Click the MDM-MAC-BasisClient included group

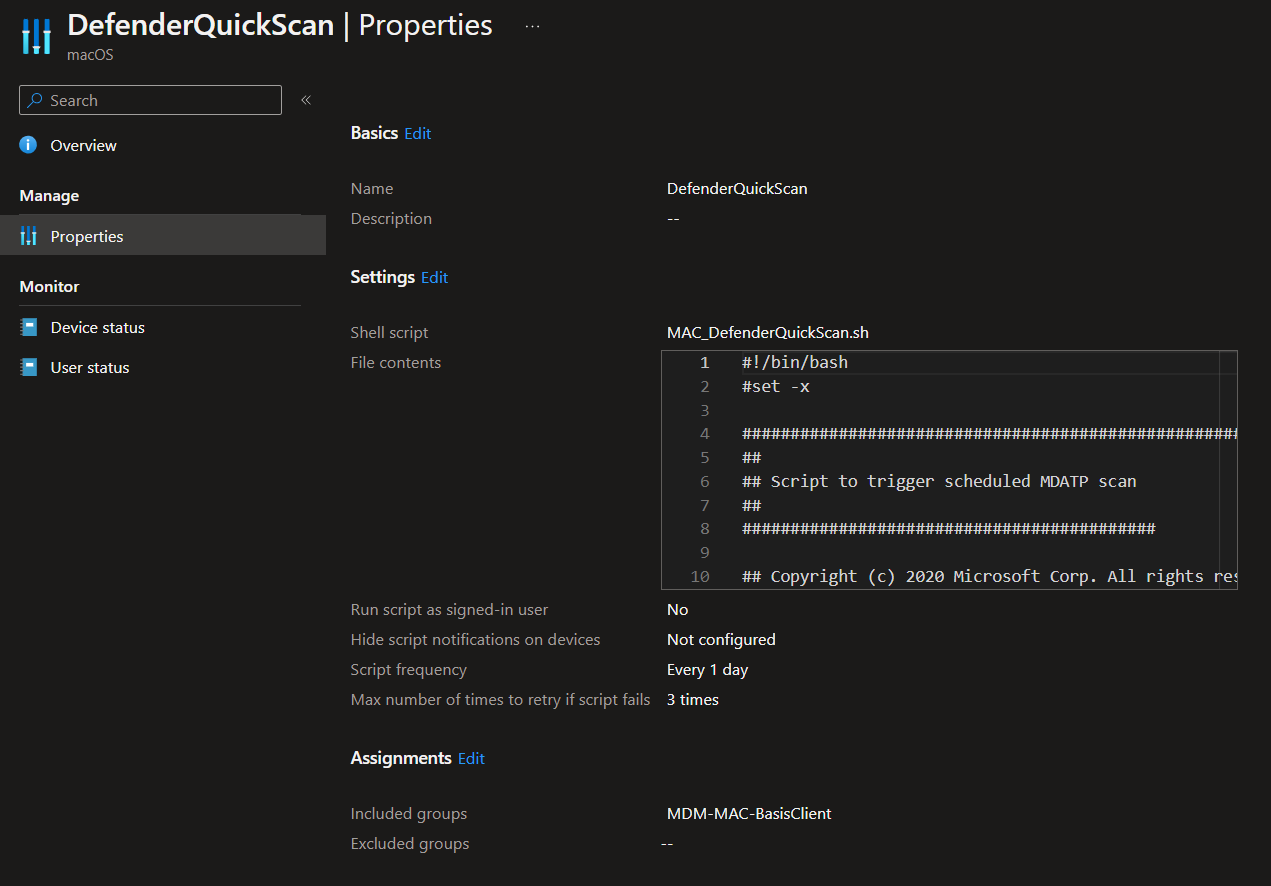coord(749,813)
